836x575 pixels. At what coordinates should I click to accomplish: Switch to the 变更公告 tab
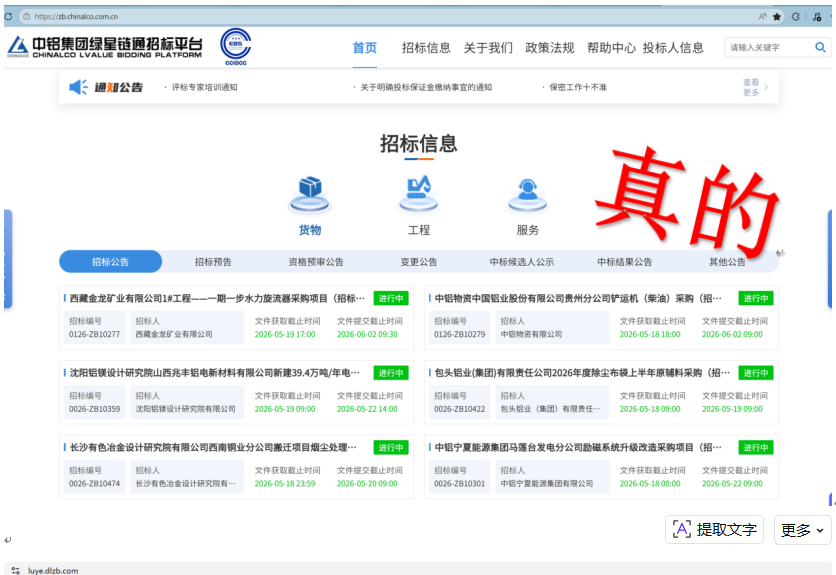pos(419,262)
